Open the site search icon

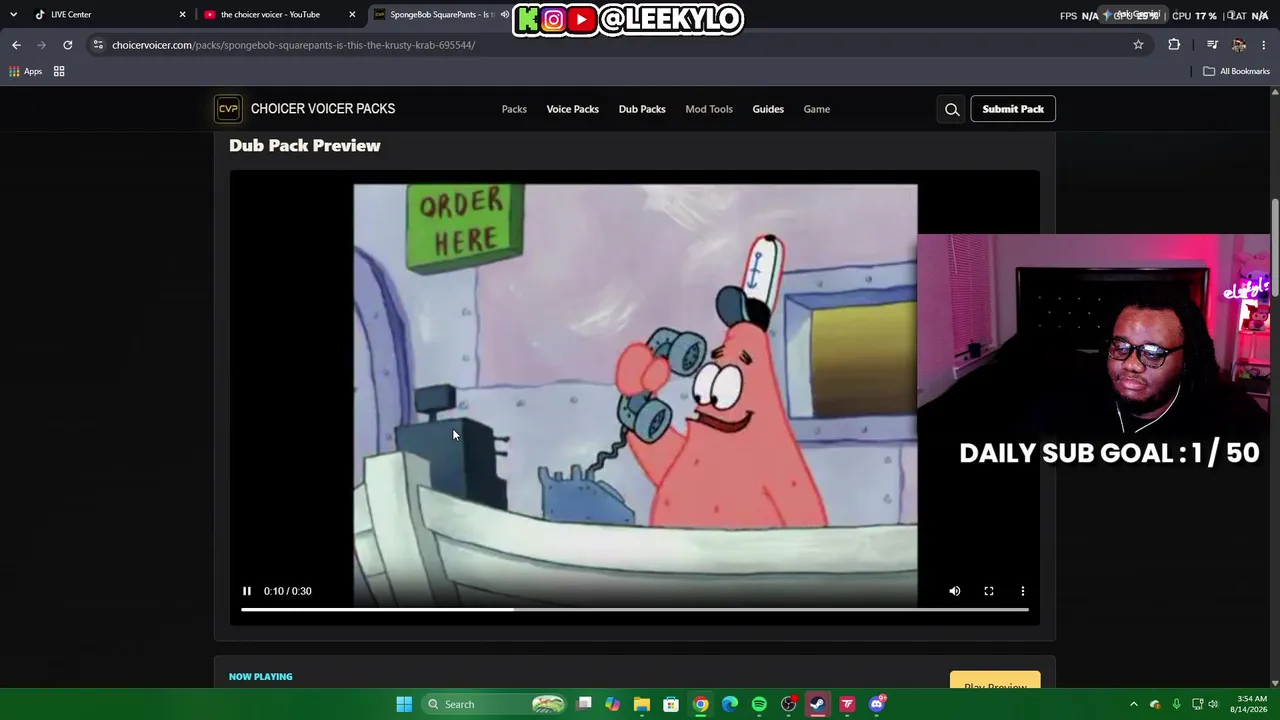(952, 109)
